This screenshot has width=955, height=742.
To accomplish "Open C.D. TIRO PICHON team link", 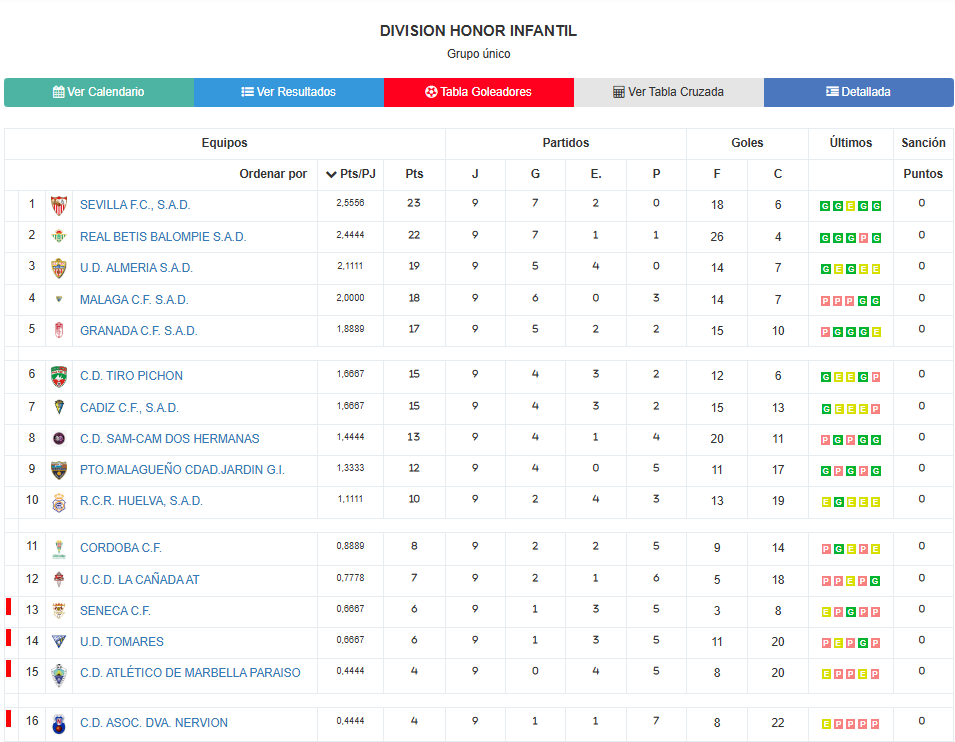I will pyautogui.click(x=132, y=376).
